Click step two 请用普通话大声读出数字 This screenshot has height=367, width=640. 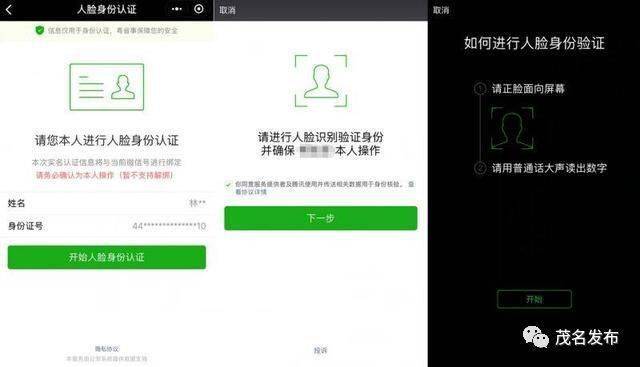[x=549, y=168]
